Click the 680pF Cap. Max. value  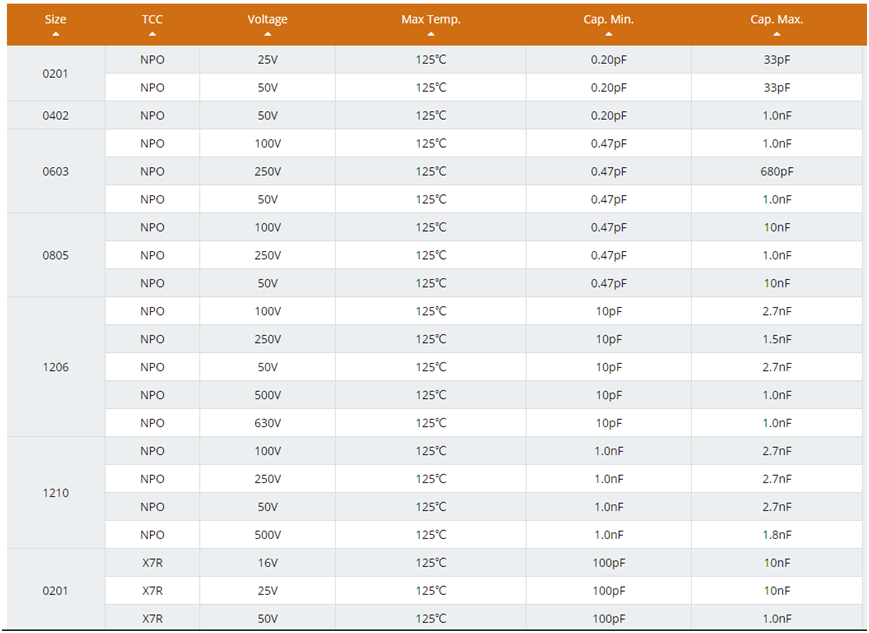[x=776, y=171]
